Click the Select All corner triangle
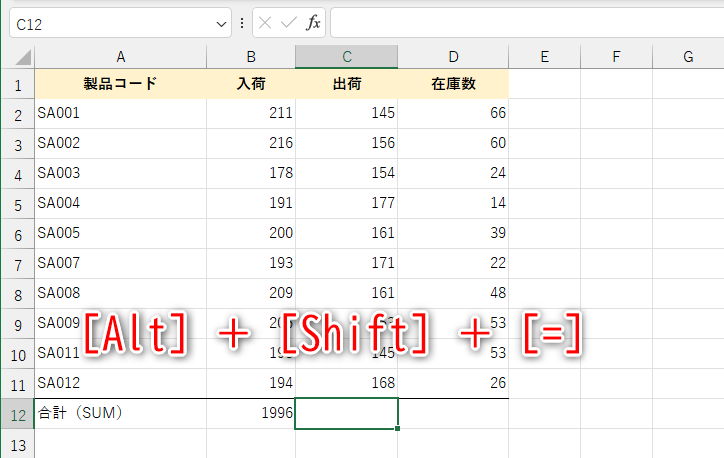The height and width of the screenshot is (458, 724). 23,57
